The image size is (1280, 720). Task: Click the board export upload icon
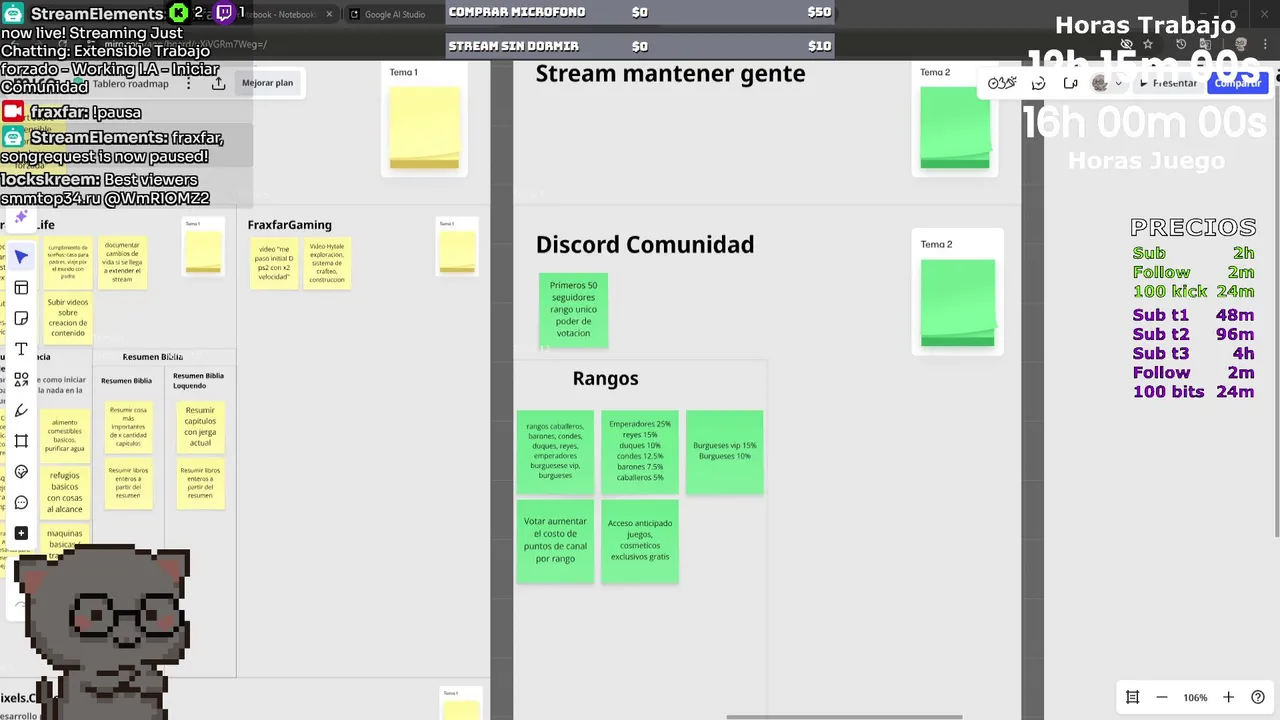218,83
